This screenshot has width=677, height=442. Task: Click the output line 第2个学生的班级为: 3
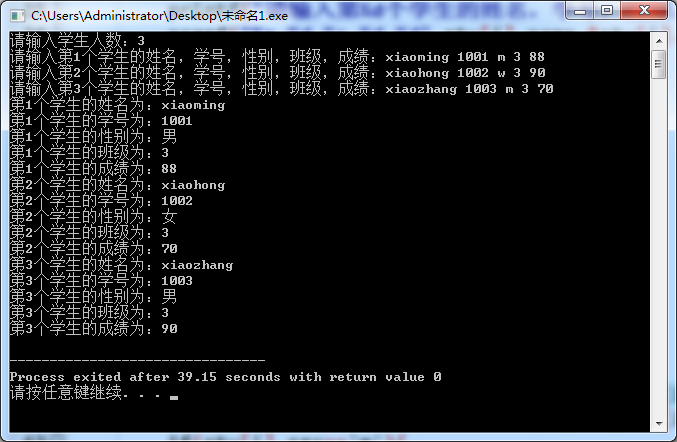(x=89, y=233)
